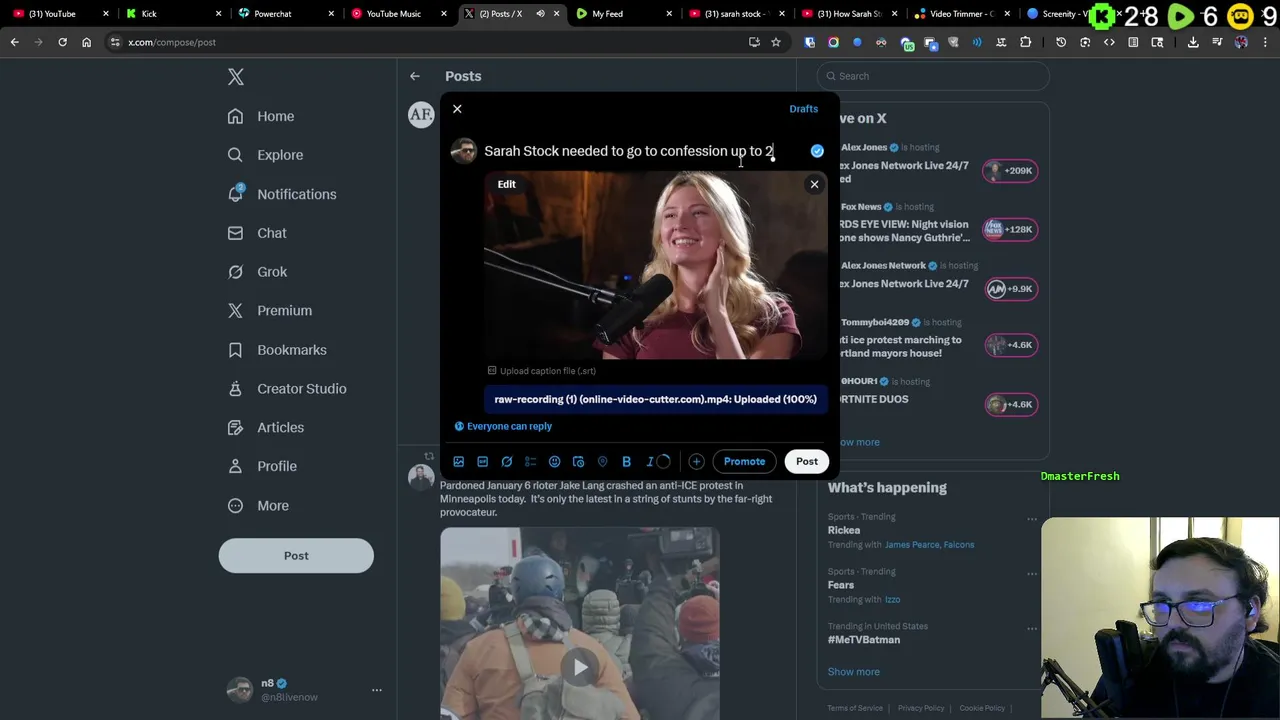Go back from Posts page
The height and width of the screenshot is (720, 1280).
415,76
